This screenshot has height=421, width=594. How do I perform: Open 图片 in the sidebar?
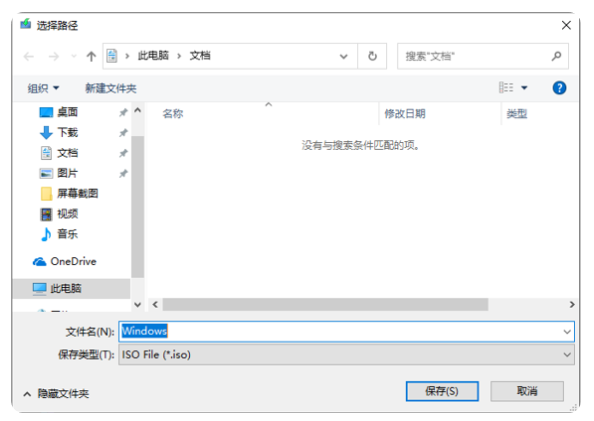(67, 173)
